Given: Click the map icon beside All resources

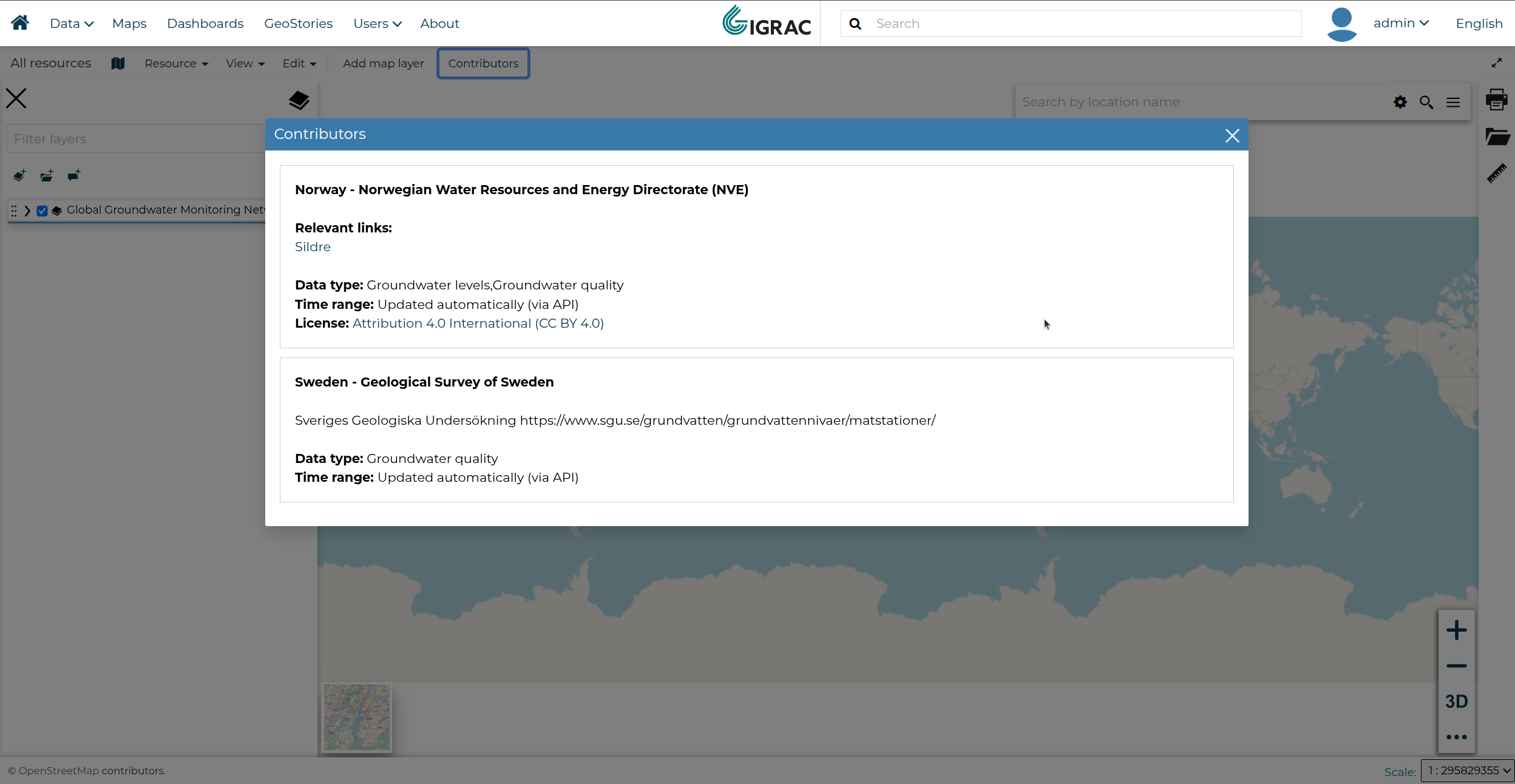Looking at the screenshot, I should 118,63.
